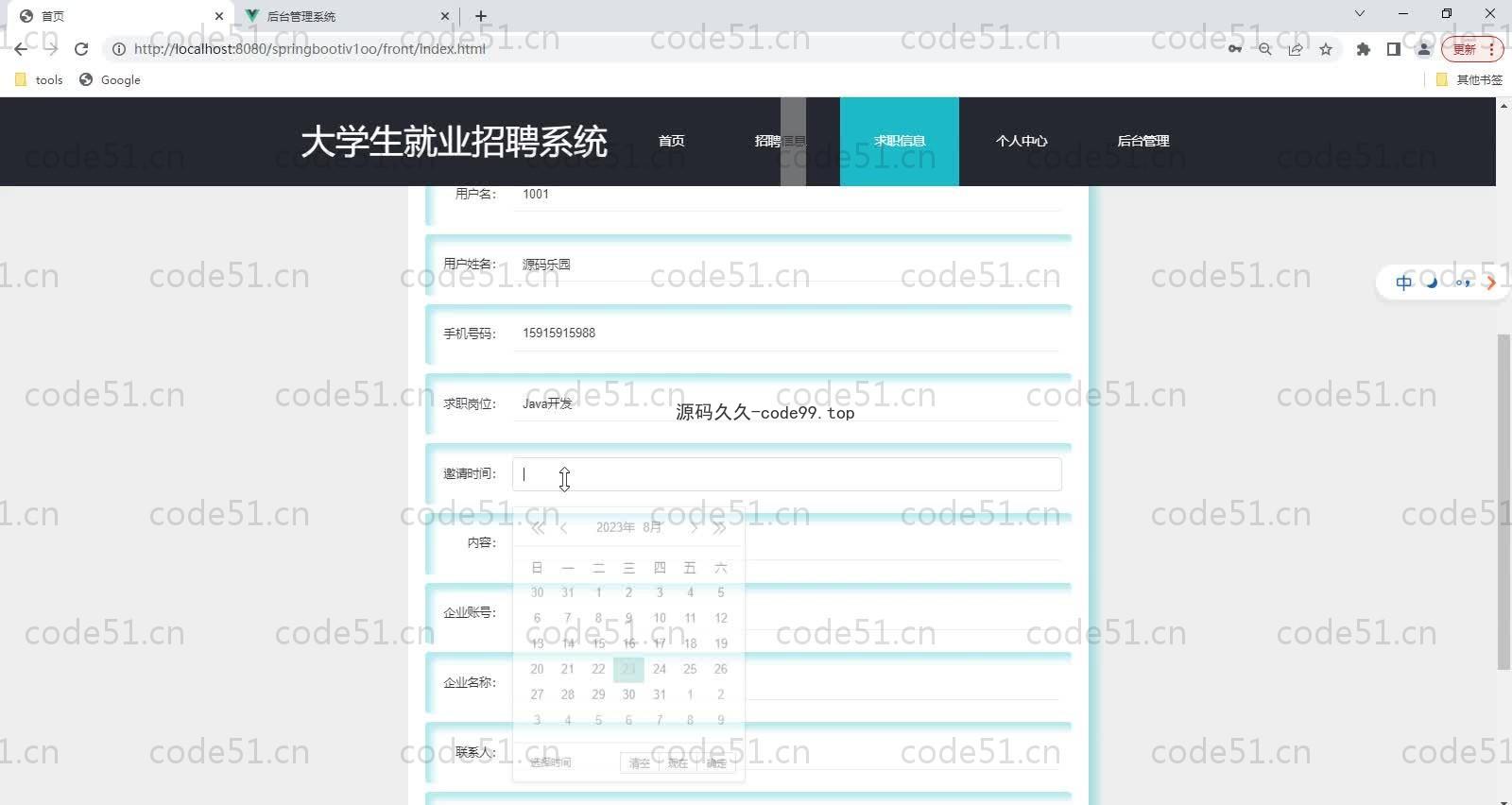The height and width of the screenshot is (805, 1512).
Task: Open saved passwords key icon
Action: 1234,49
